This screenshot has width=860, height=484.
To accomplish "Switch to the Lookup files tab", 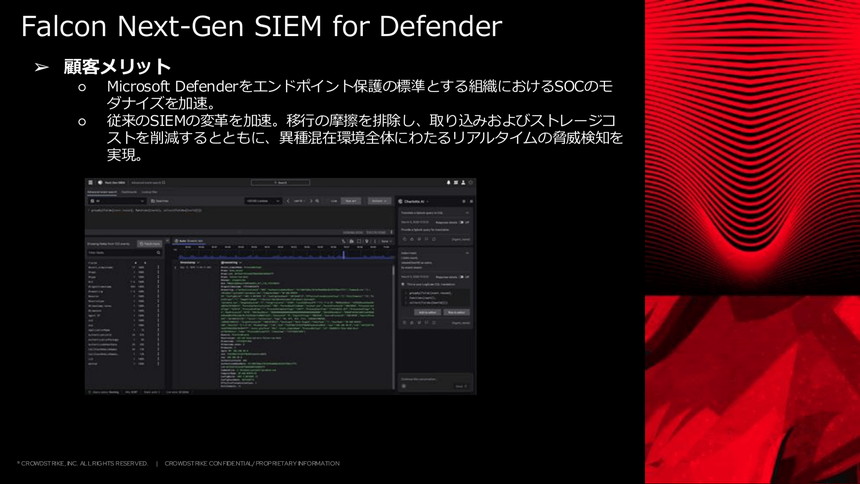I will click(x=150, y=192).
